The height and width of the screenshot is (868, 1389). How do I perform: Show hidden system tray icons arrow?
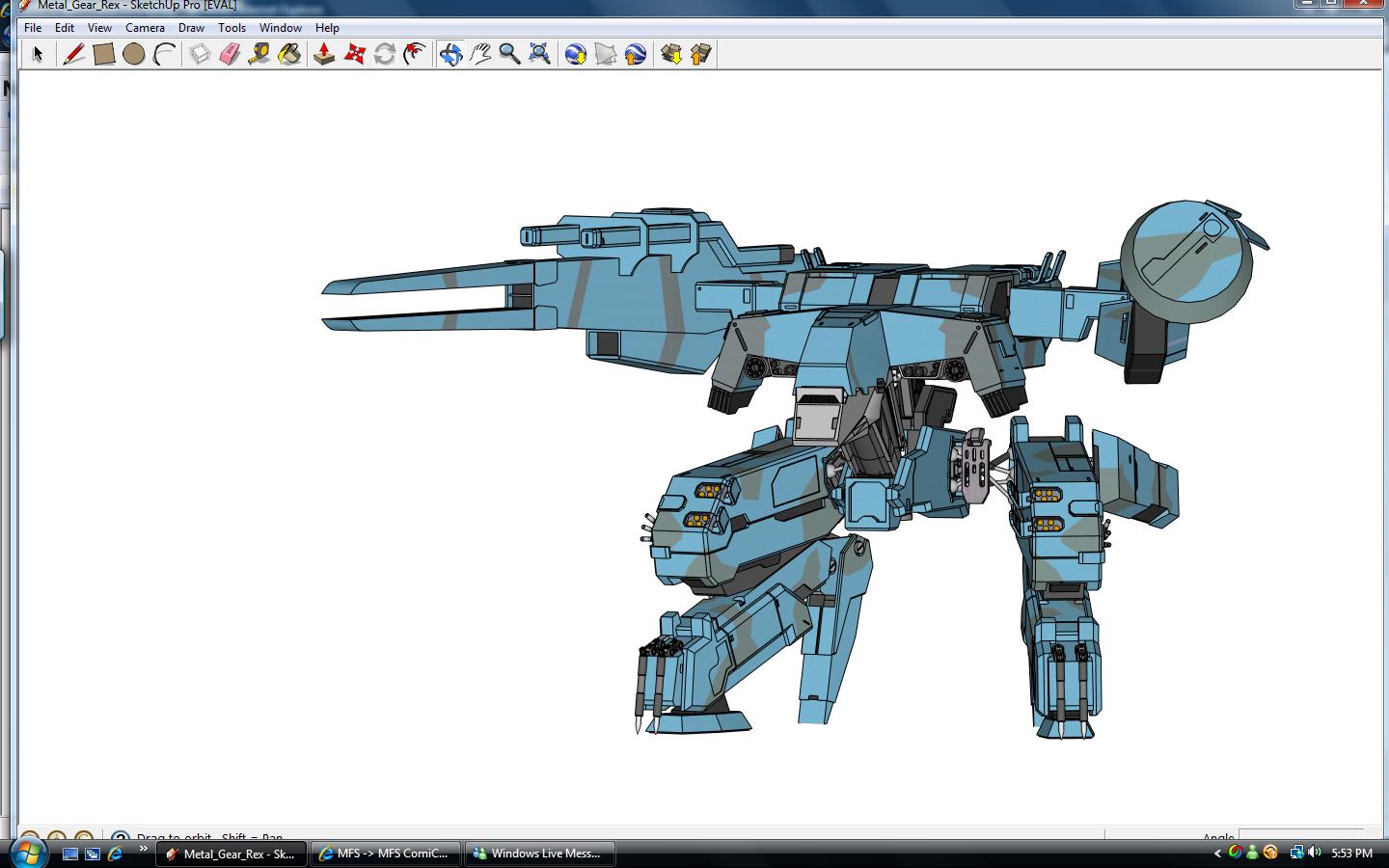point(1217,854)
